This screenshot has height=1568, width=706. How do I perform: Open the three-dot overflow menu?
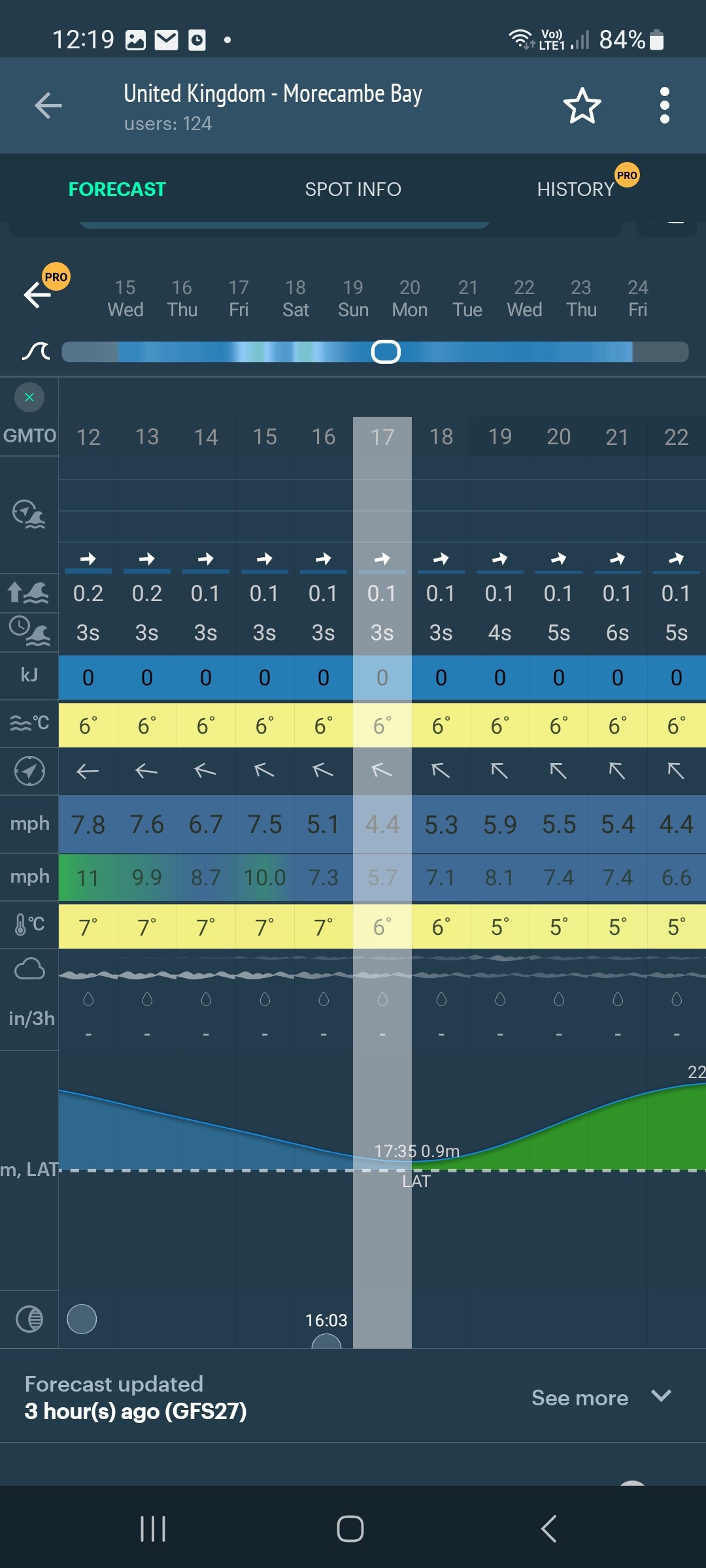coord(664,106)
